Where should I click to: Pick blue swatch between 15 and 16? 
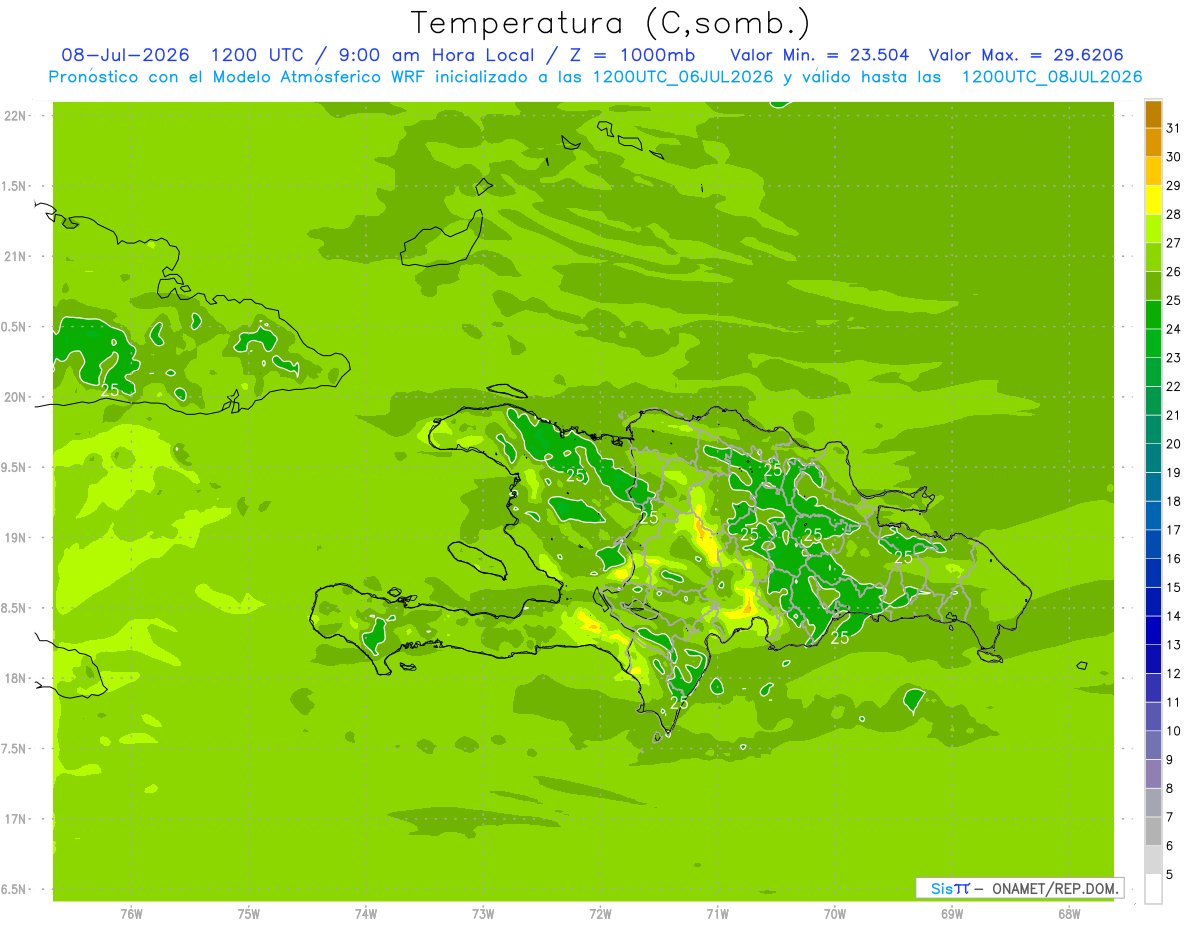1153,573
